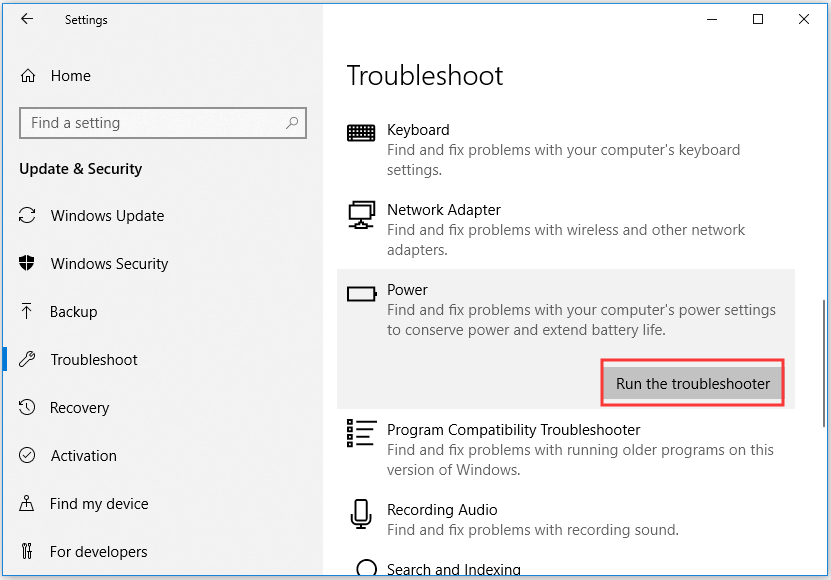The width and height of the screenshot is (831, 580).
Task: Click the For developers tools icon
Action: [27, 551]
